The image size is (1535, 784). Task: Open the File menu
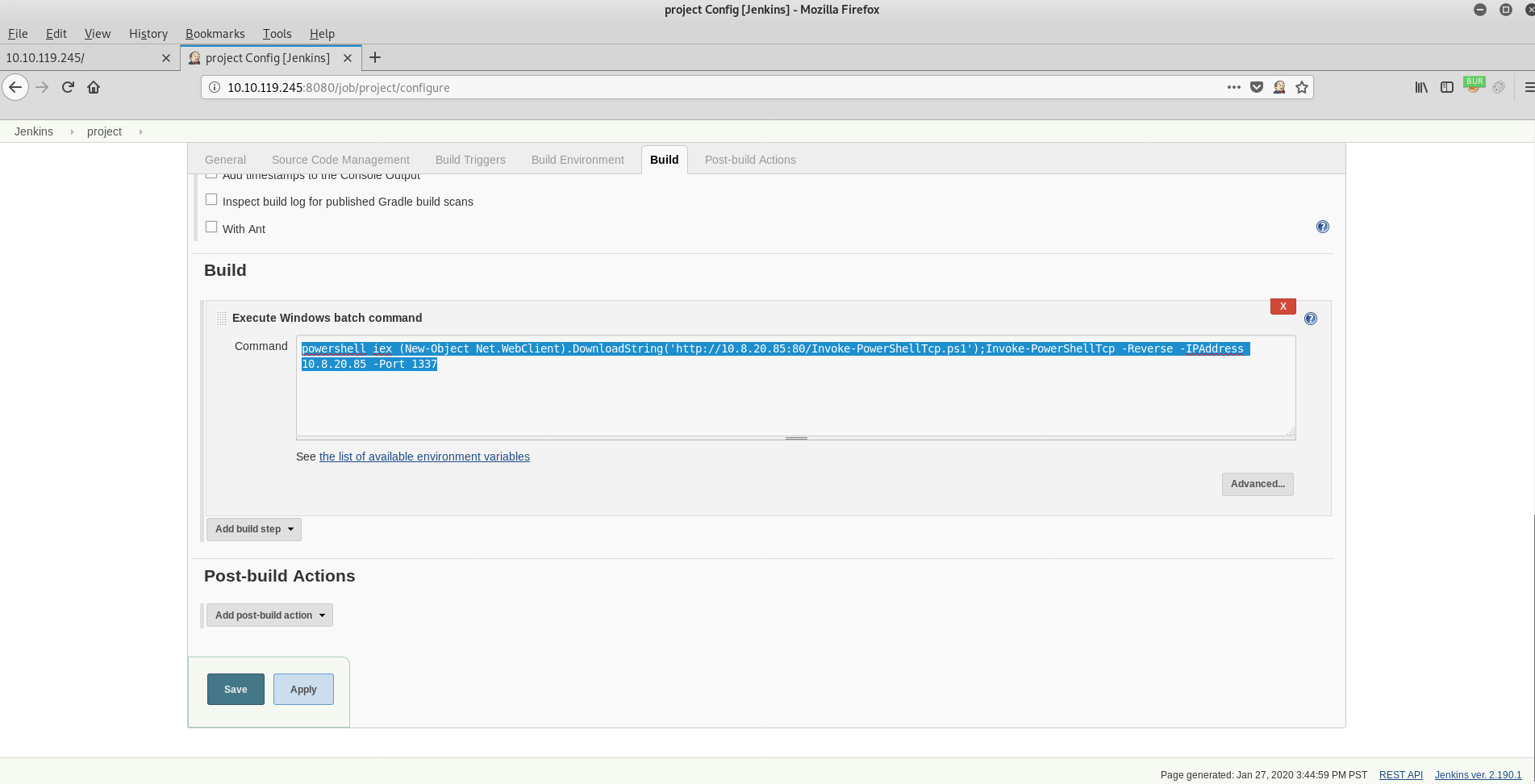tap(18, 33)
